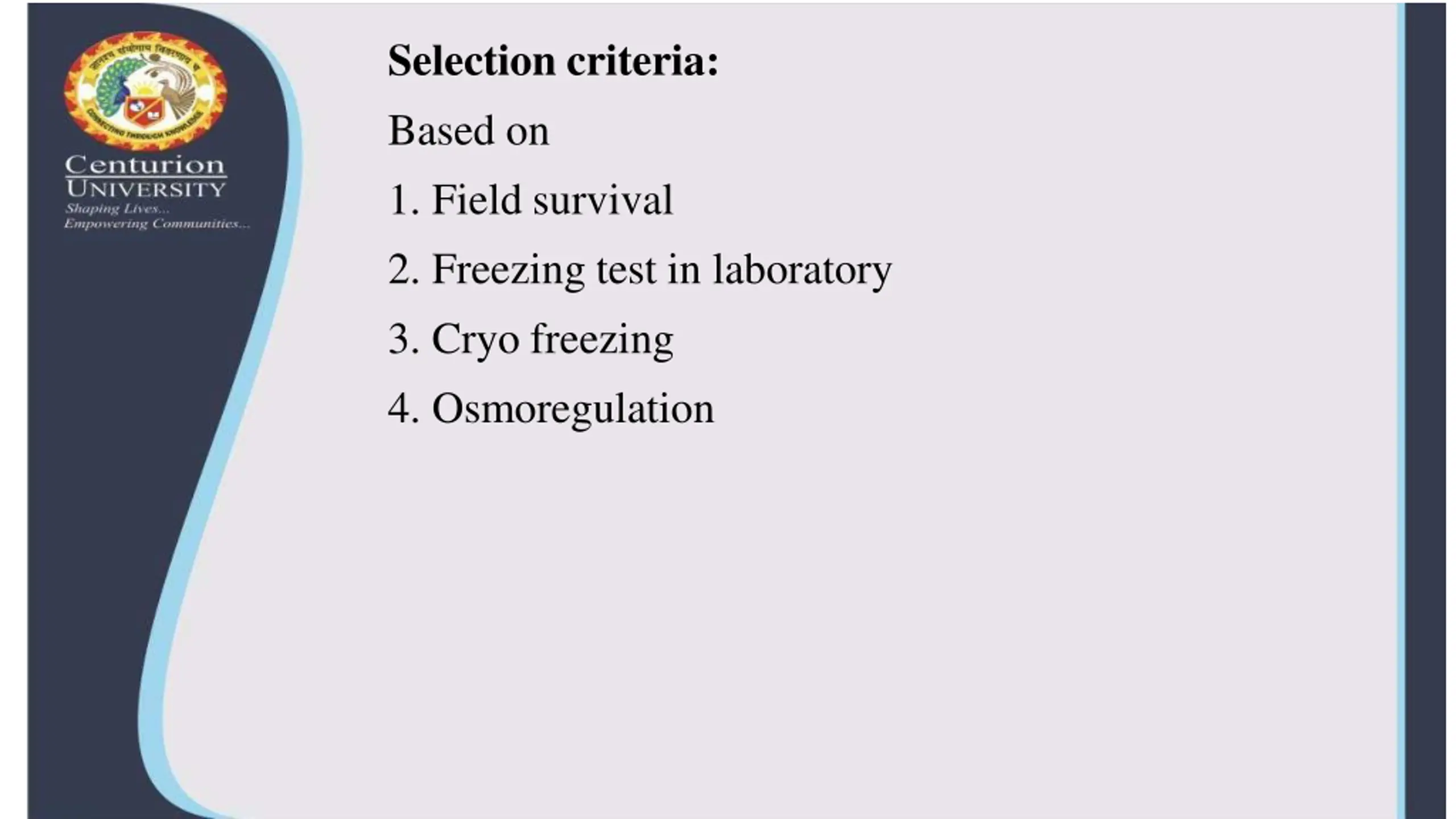Image resolution: width=1456 pixels, height=819 pixels.
Task: Select '2. Freezing test in laboratory' line
Action: pyautogui.click(x=640, y=271)
